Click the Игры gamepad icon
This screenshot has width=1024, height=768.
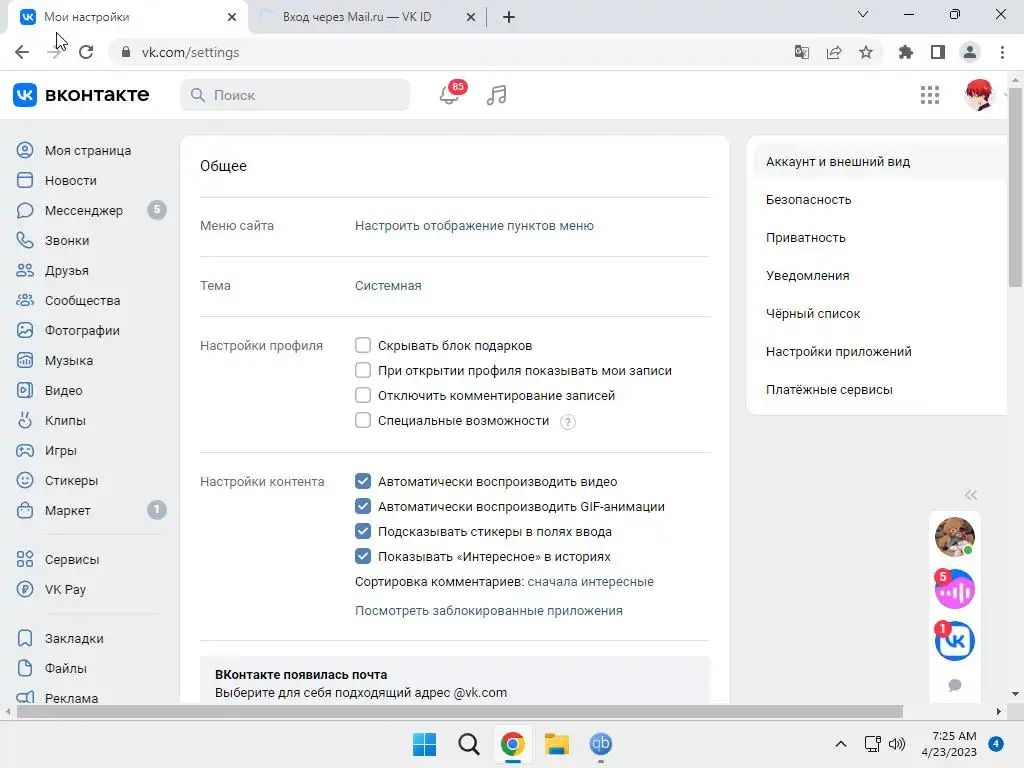pyautogui.click(x=25, y=451)
